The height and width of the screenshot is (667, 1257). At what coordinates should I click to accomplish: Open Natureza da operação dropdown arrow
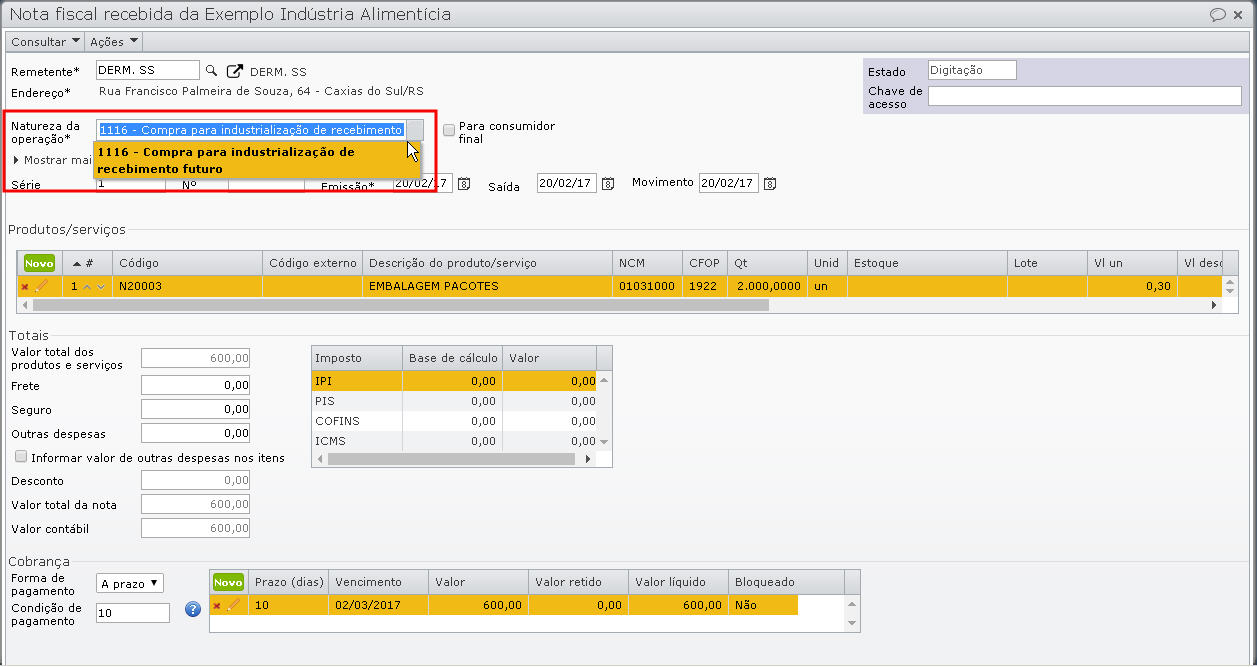415,130
